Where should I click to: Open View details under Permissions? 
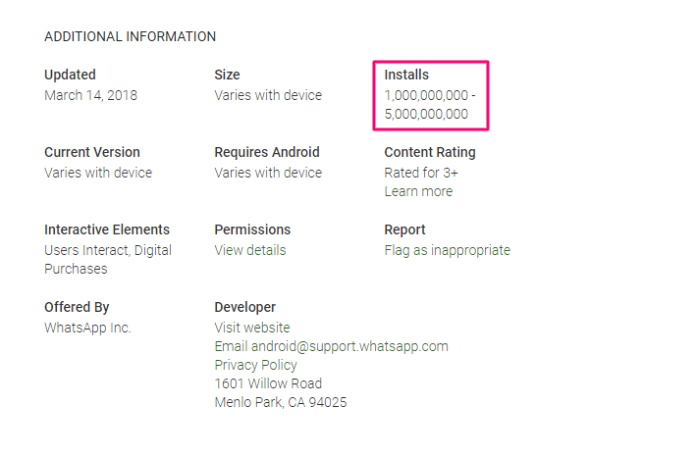click(250, 250)
